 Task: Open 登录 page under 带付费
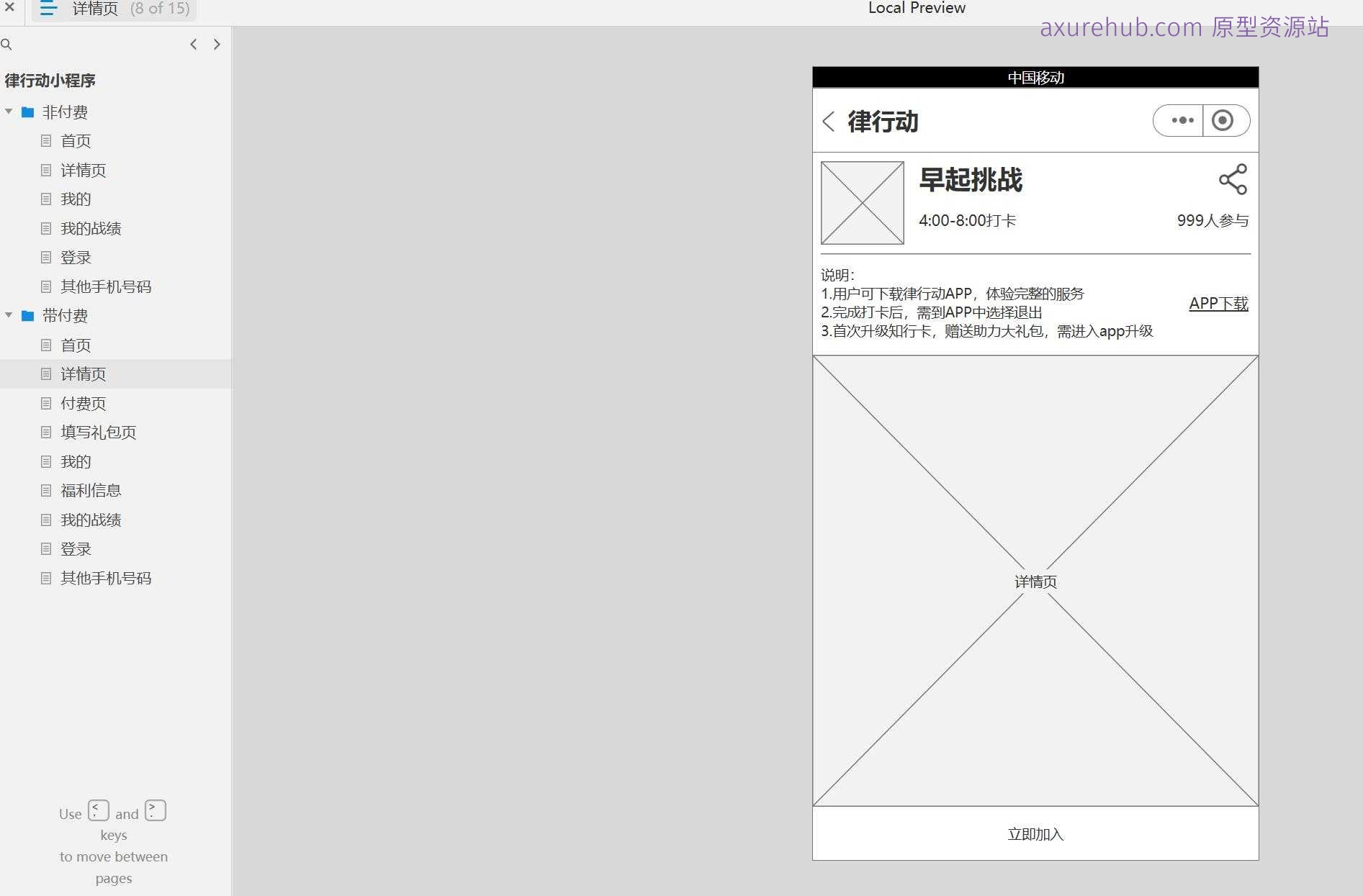pyautogui.click(x=76, y=549)
